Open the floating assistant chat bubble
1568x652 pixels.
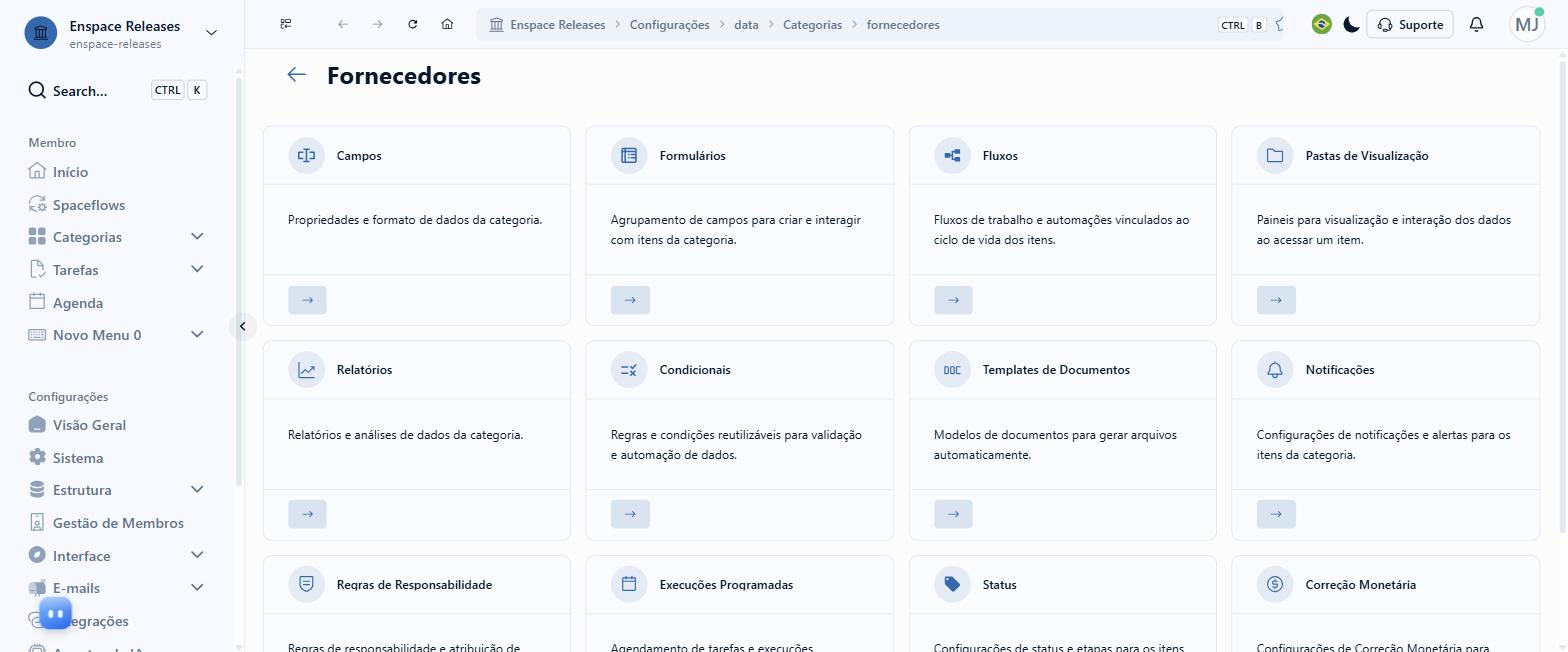pos(56,613)
